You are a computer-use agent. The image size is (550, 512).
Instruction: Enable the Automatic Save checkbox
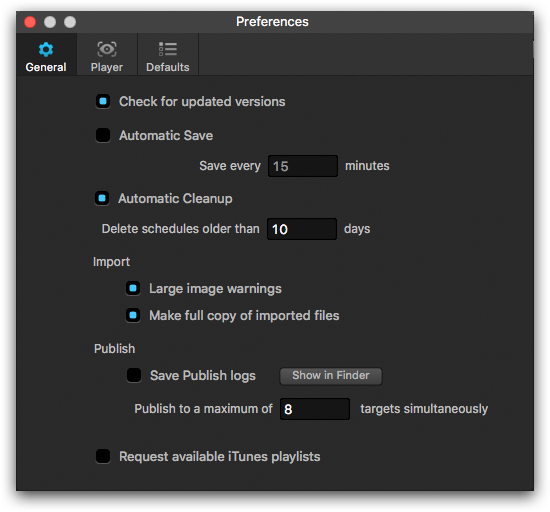pos(103,135)
